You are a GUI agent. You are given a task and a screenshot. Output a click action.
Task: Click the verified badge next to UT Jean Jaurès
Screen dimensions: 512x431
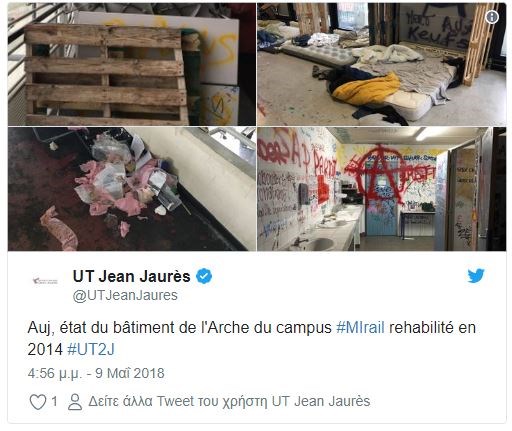coord(204,276)
